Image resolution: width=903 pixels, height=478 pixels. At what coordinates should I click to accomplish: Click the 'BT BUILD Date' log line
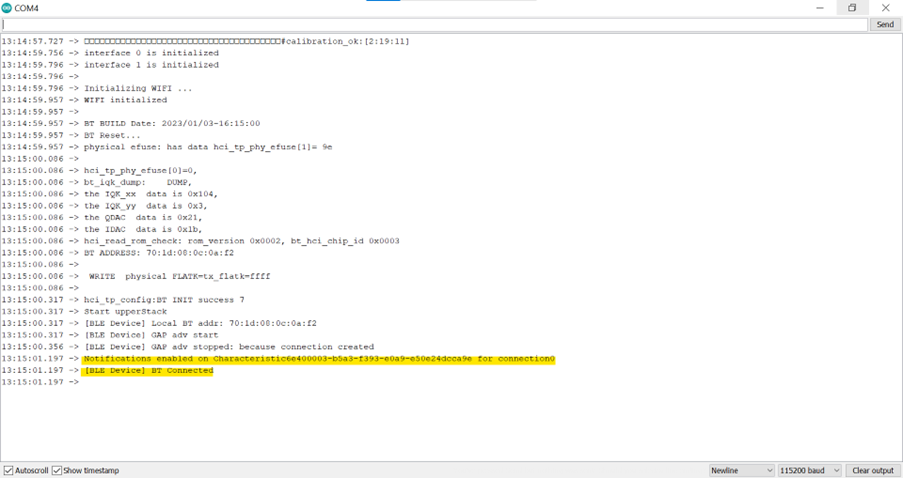[x=172, y=123]
